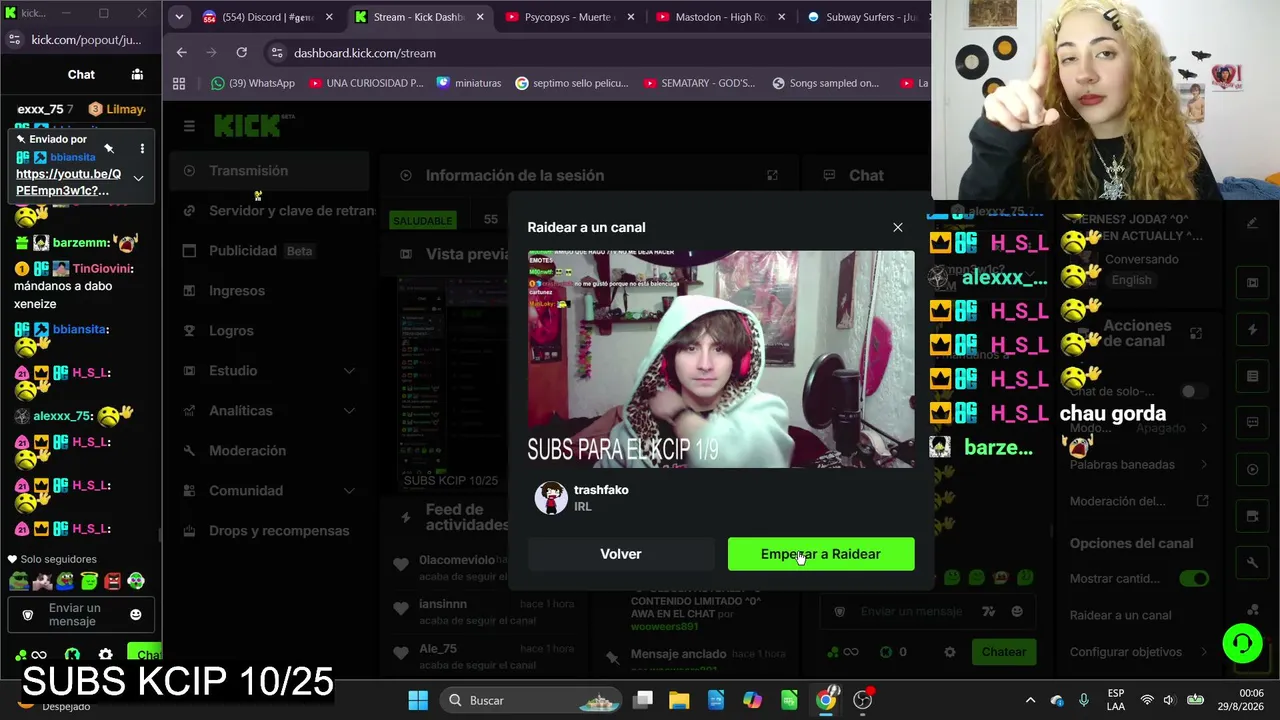The height and width of the screenshot is (720, 1280).
Task: Switch to the Subway Surfers tab
Action: click(864, 17)
